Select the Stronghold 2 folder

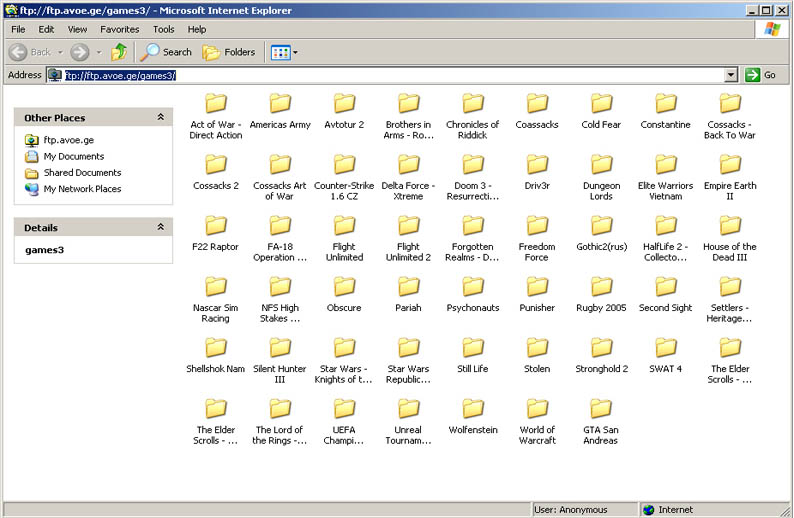pyautogui.click(x=601, y=355)
